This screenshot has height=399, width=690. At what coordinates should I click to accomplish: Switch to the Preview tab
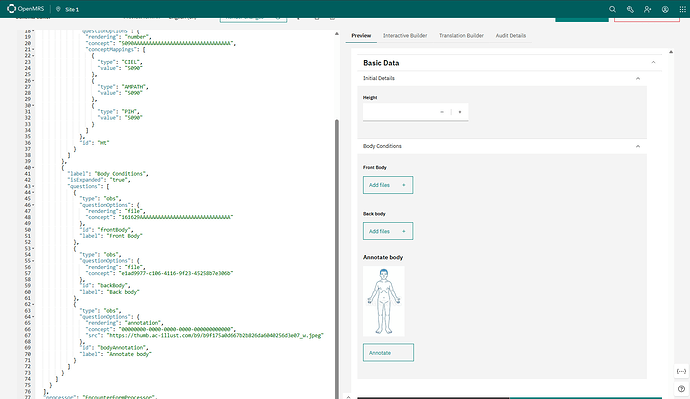click(x=361, y=36)
